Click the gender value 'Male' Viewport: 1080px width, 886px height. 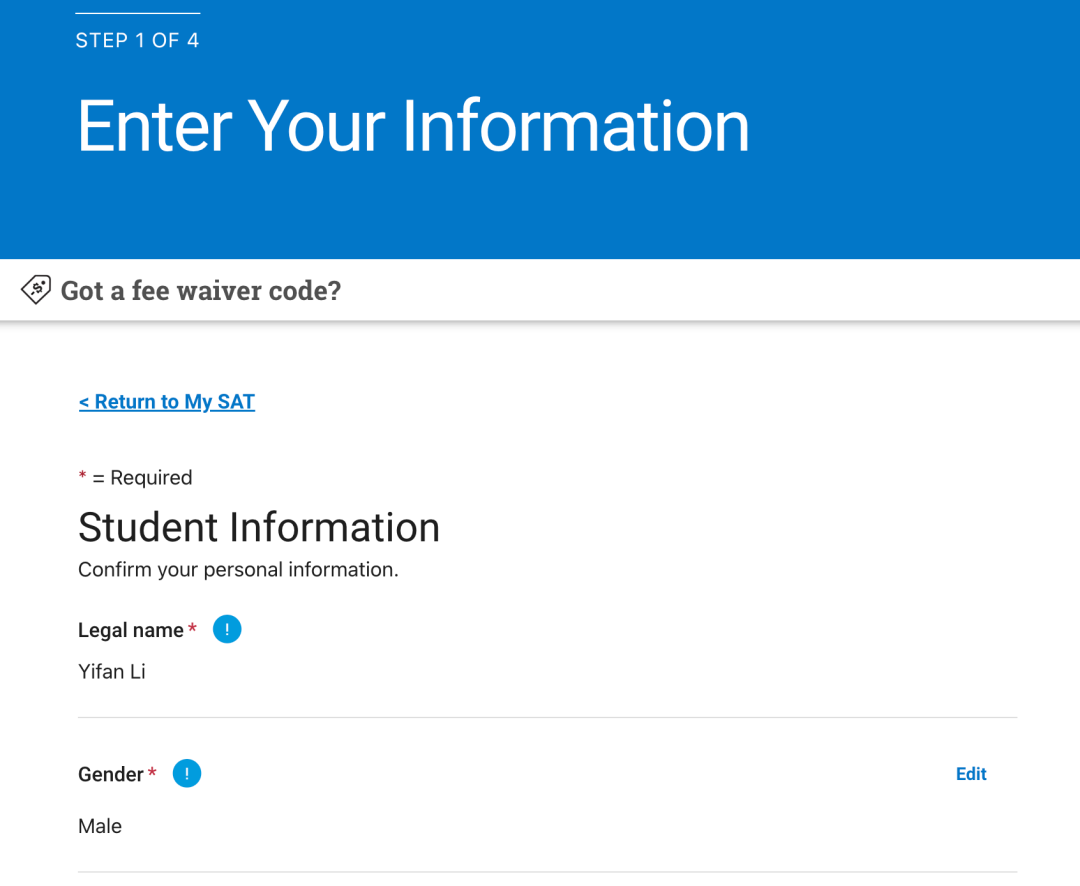[x=100, y=826]
